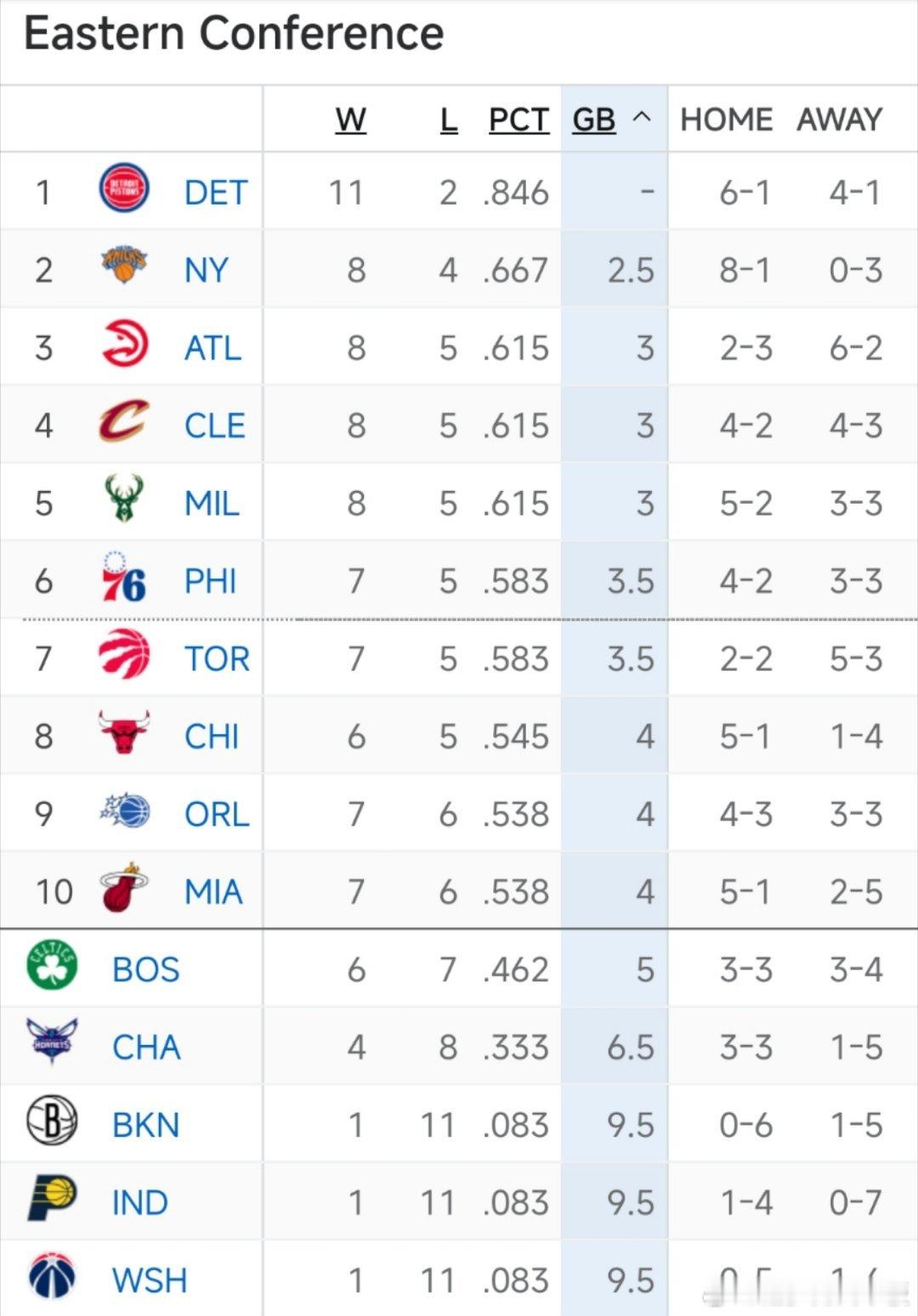The width and height of the screenshot is (918, 1316).
Task: Click the Boston Celtics logo
Action: click(x=52, y=966)
